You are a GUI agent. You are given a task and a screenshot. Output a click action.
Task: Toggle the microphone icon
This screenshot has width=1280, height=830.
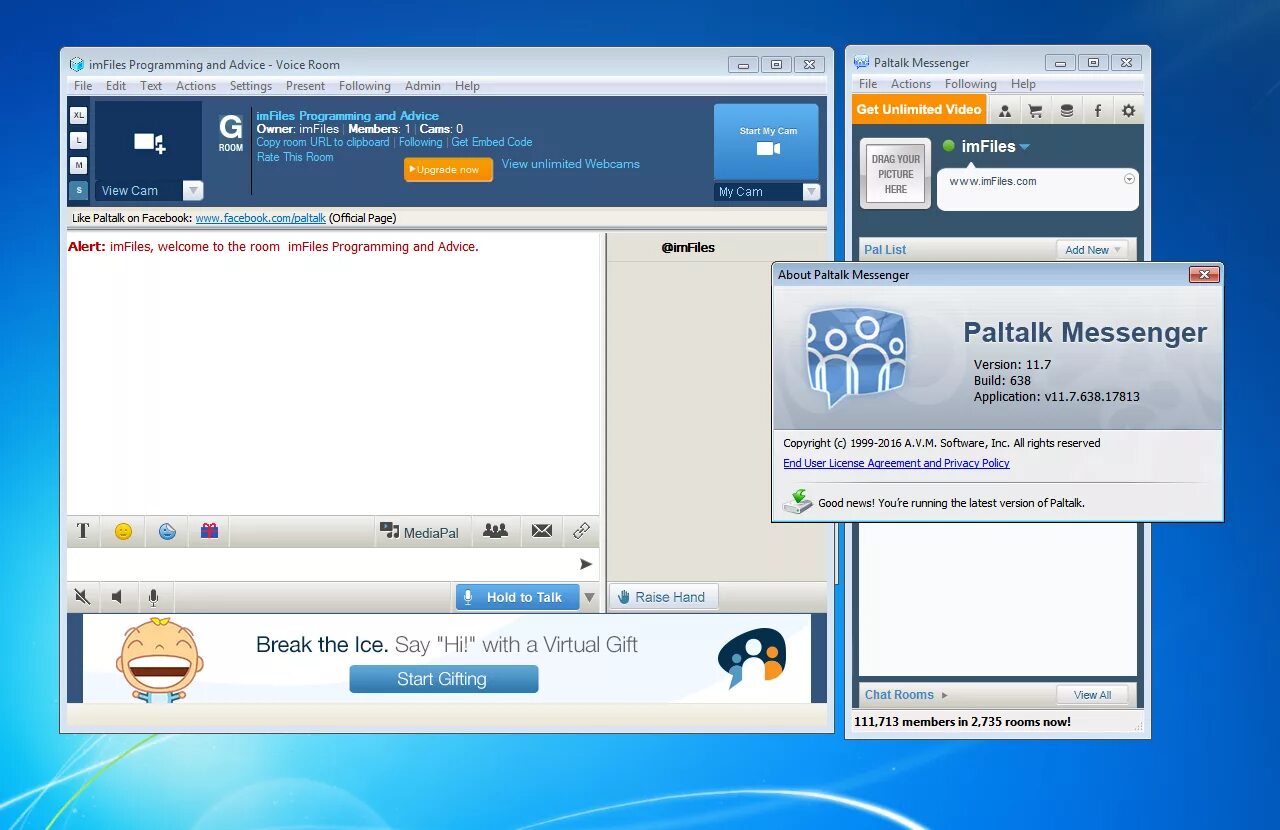click(x=153, y=597)
